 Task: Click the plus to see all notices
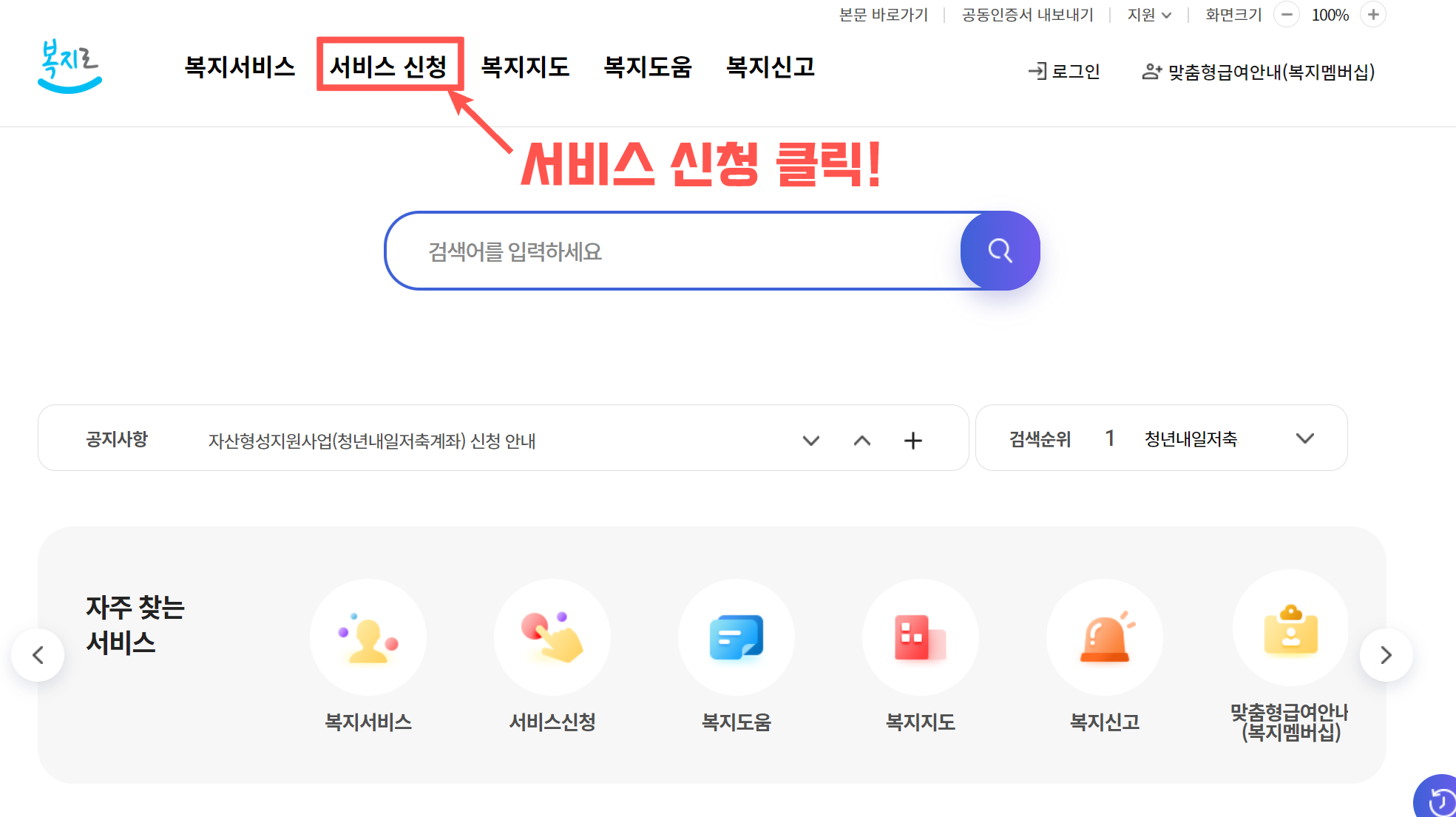912,441
